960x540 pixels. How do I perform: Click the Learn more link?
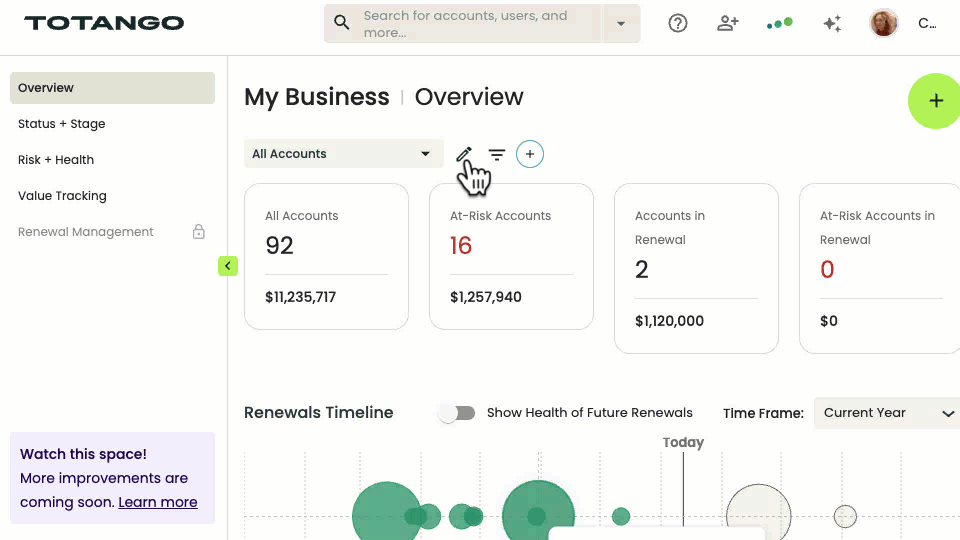tap(158, 502)
